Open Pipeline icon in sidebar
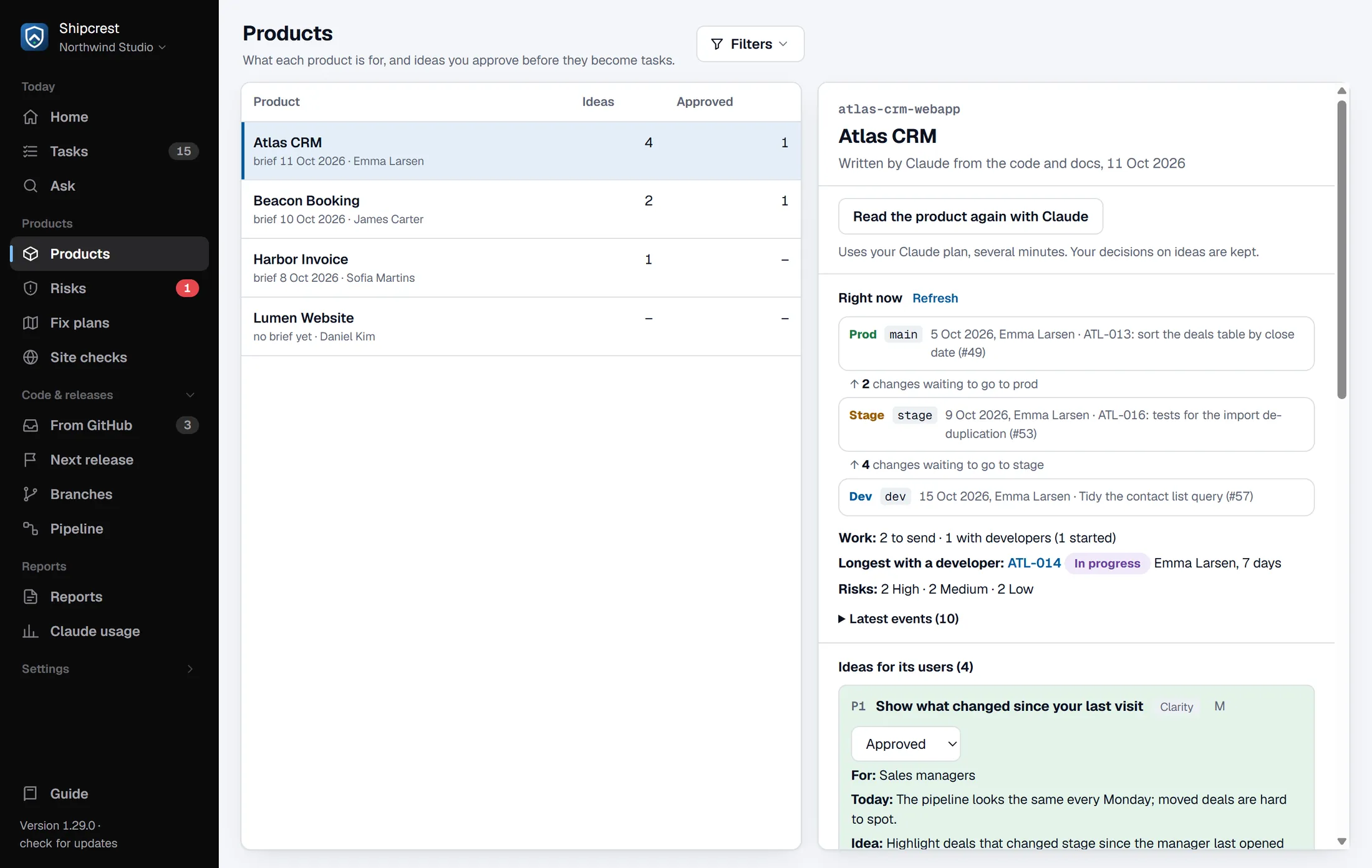 coord(31,528)
